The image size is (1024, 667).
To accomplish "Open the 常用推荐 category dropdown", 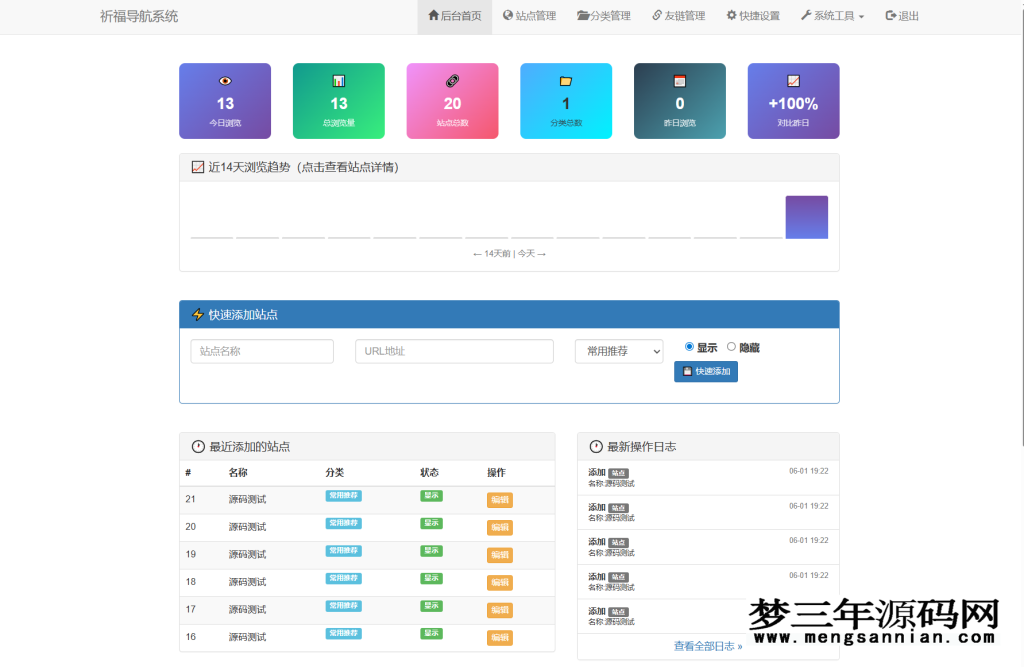I will (619, 351).
